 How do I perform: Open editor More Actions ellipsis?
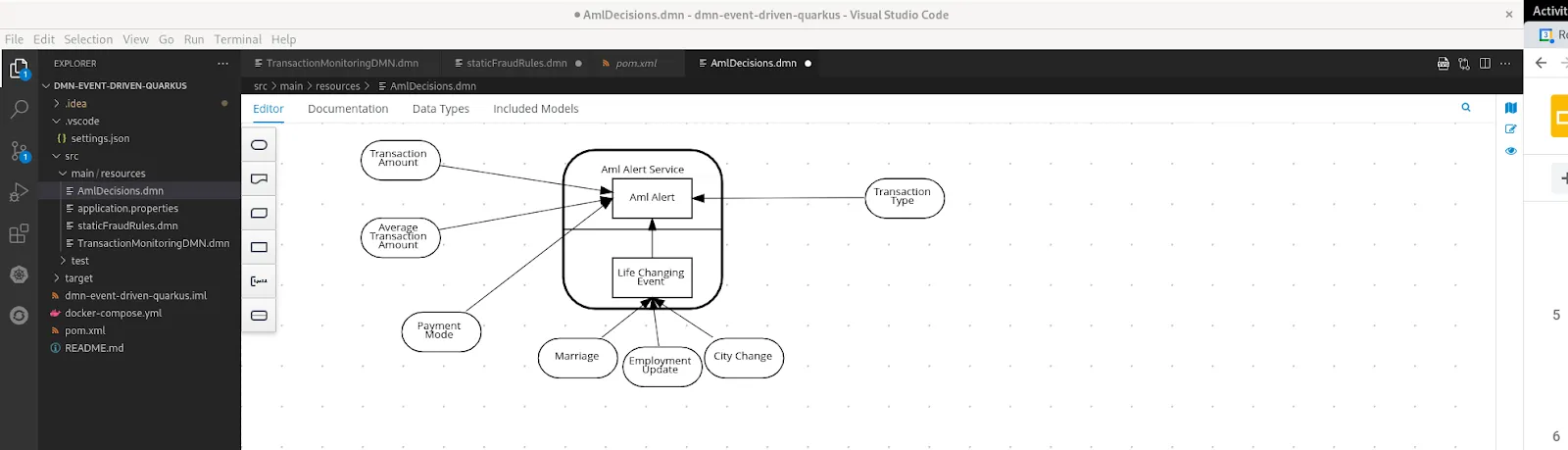tap(1505, 63)
